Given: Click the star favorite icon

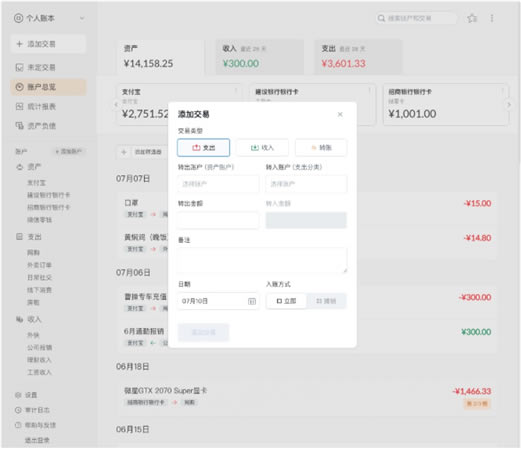Looking at the screenshot, I should coord(472,18).
